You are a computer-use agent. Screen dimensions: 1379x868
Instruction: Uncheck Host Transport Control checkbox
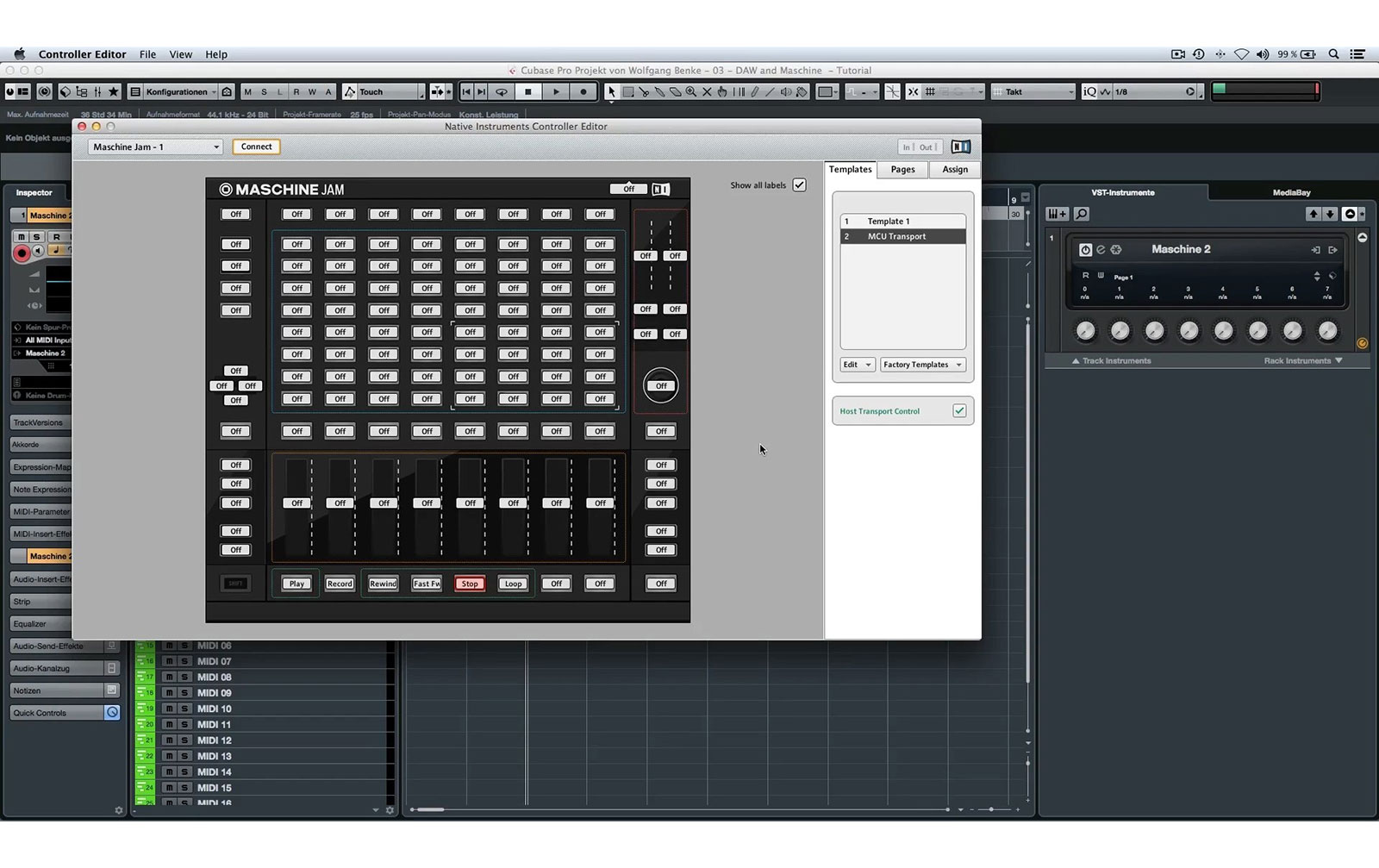pyautogui.click(x=959, y=411)
